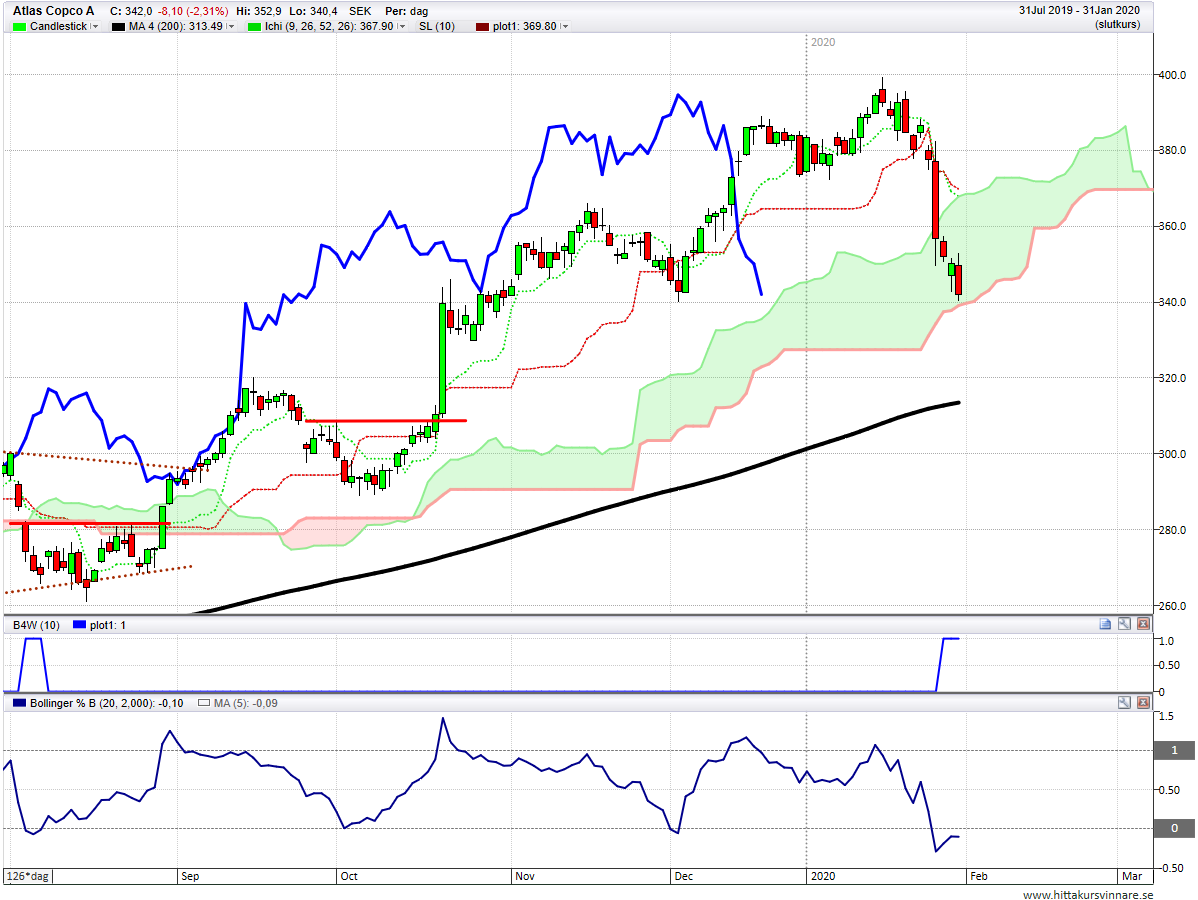Expand the Ichi (9, 26, 52, 26) dropdown arrow
The height and width of the screenshot is (900, 1198).
click(401, 26)
